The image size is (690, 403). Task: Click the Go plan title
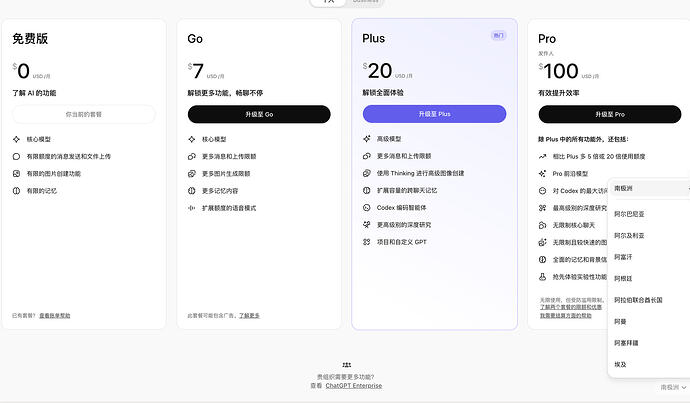tap(195, 39)
